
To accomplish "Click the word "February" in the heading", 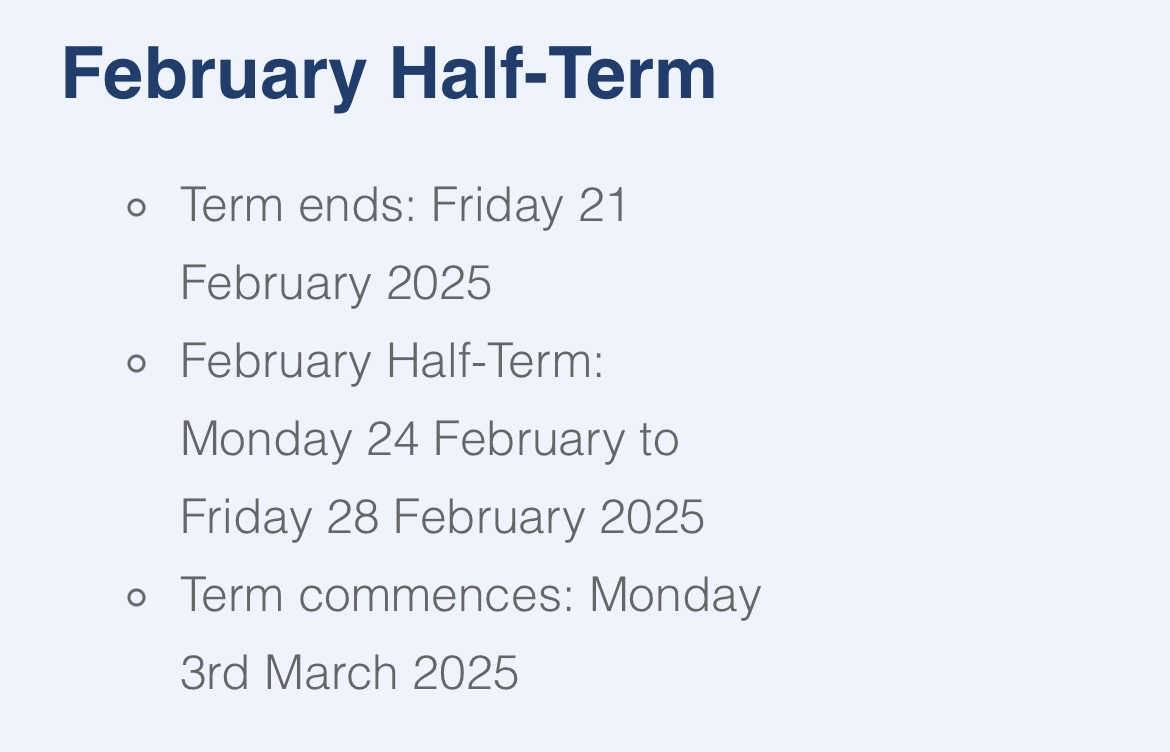I will [214, 73].
